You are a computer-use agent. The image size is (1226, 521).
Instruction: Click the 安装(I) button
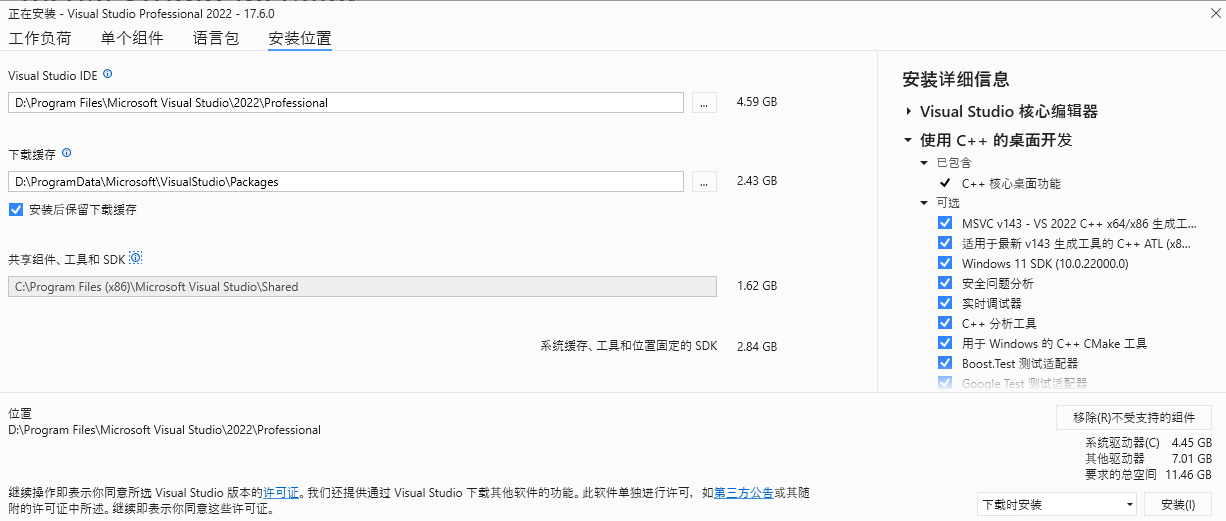tap(1178, 504)
